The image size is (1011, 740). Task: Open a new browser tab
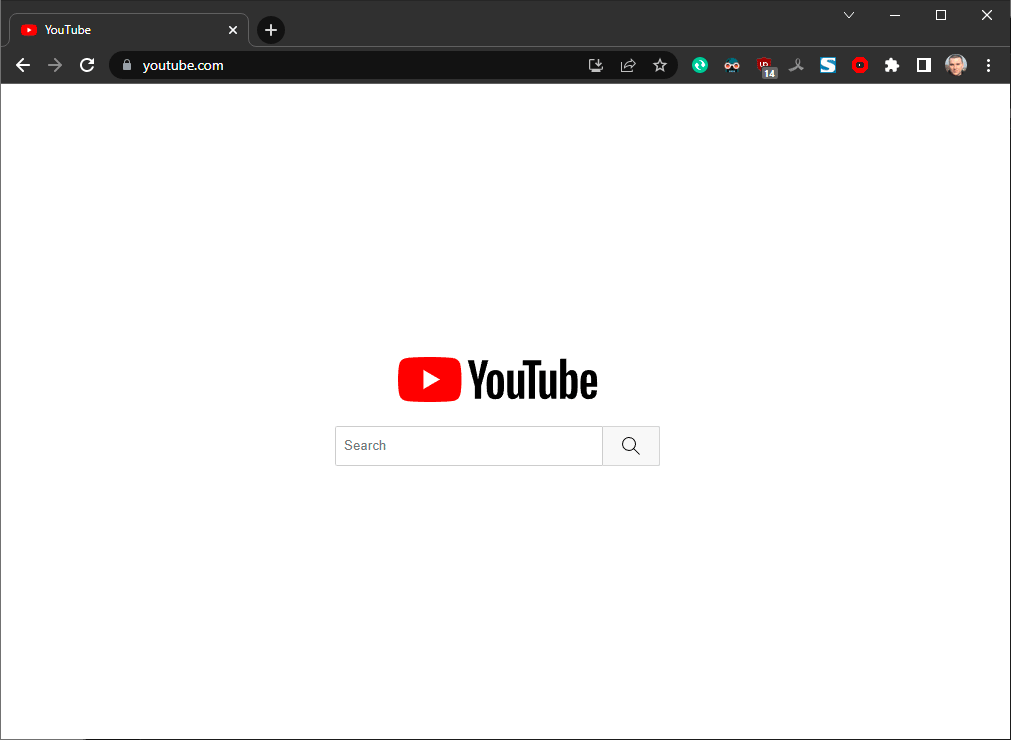pos(270,29)
